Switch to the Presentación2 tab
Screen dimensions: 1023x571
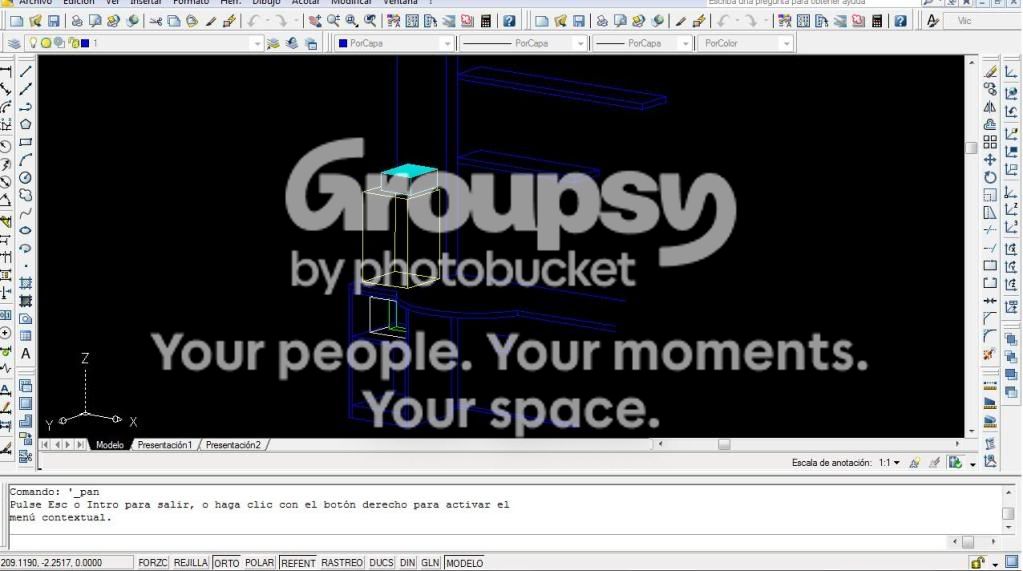(233, 445)
